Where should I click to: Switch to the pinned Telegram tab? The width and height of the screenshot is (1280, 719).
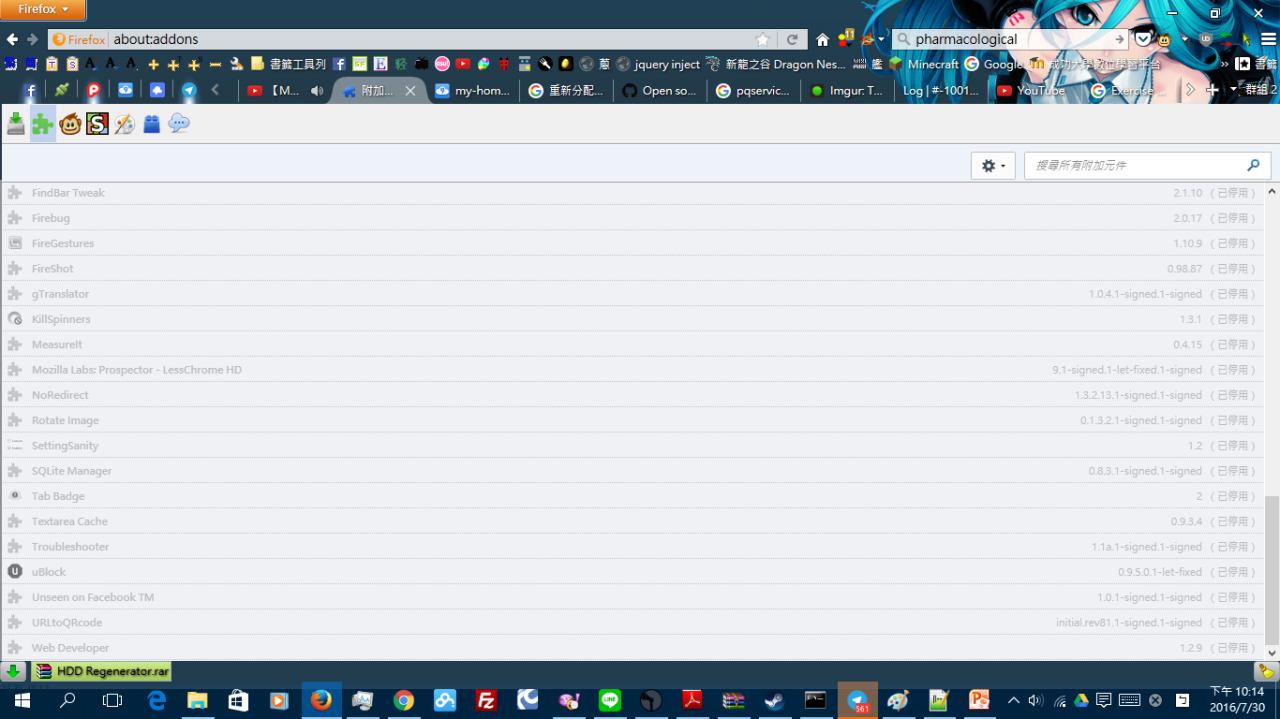point(188,90)
